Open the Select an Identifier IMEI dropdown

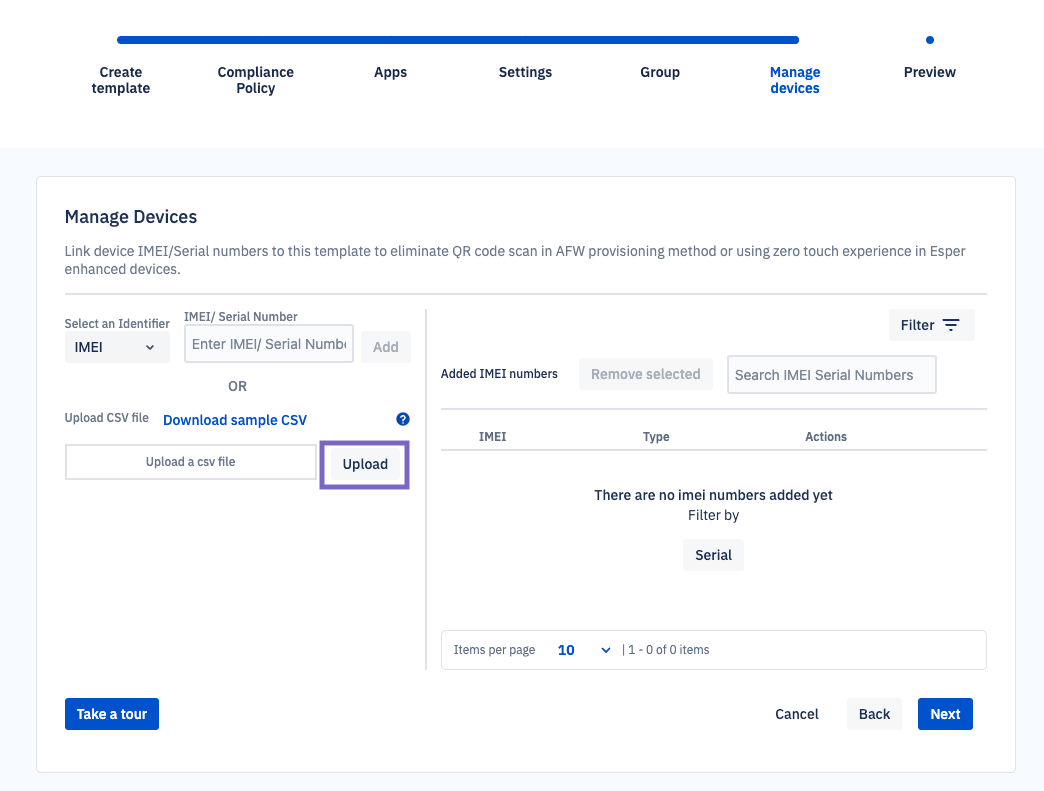117,347
